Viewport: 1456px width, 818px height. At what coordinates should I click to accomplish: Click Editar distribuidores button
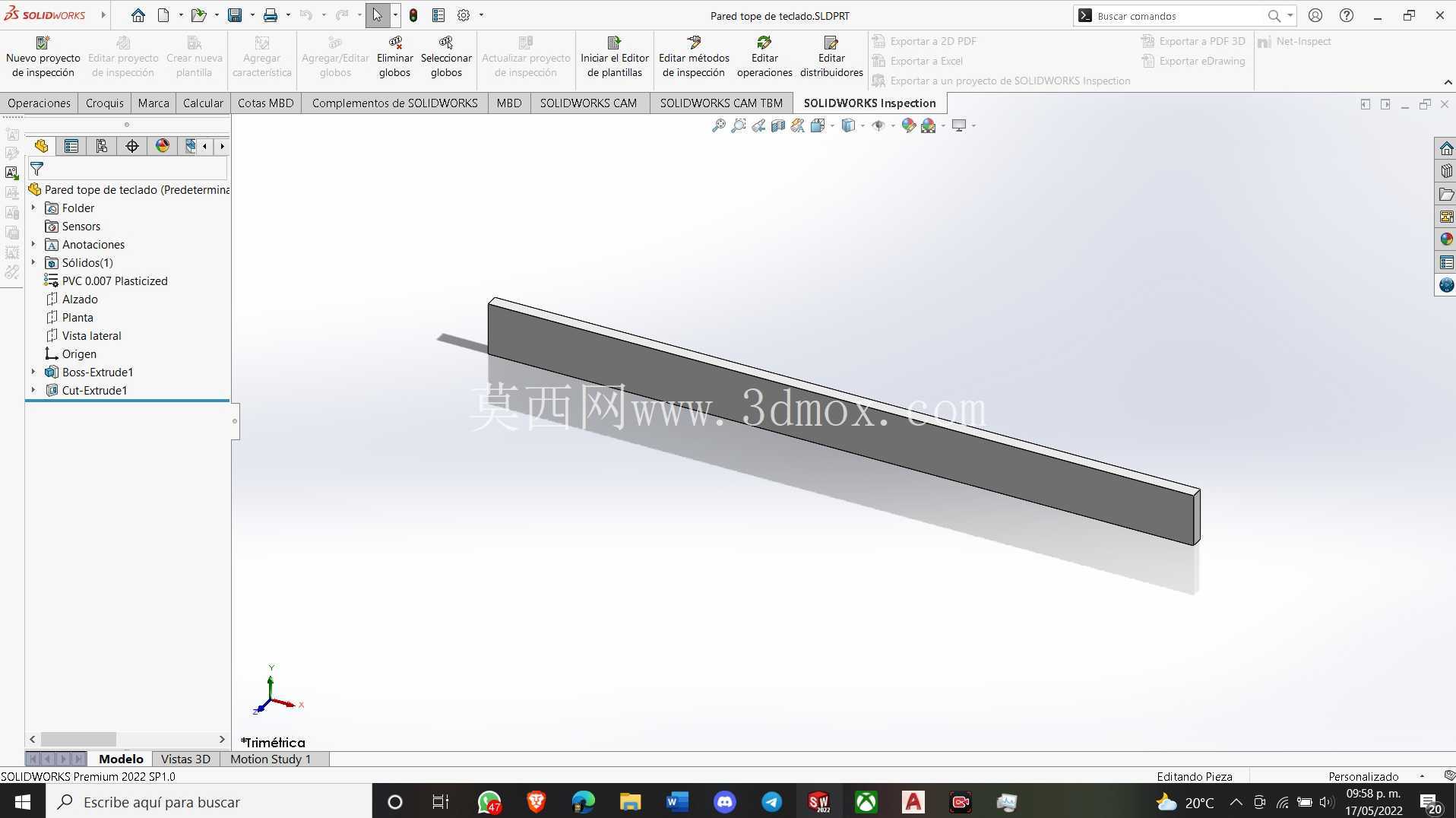tap(831, 57)
